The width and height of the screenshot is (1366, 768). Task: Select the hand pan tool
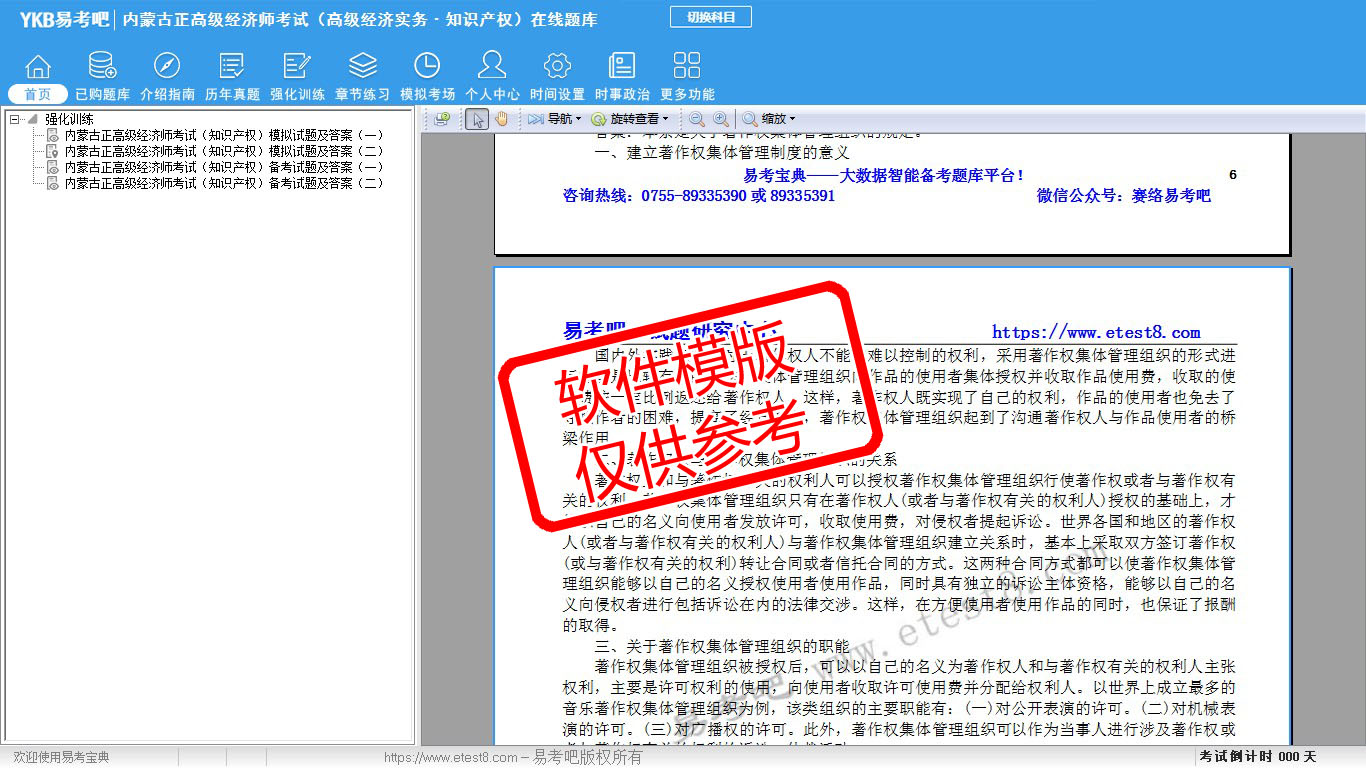[502, 119]
